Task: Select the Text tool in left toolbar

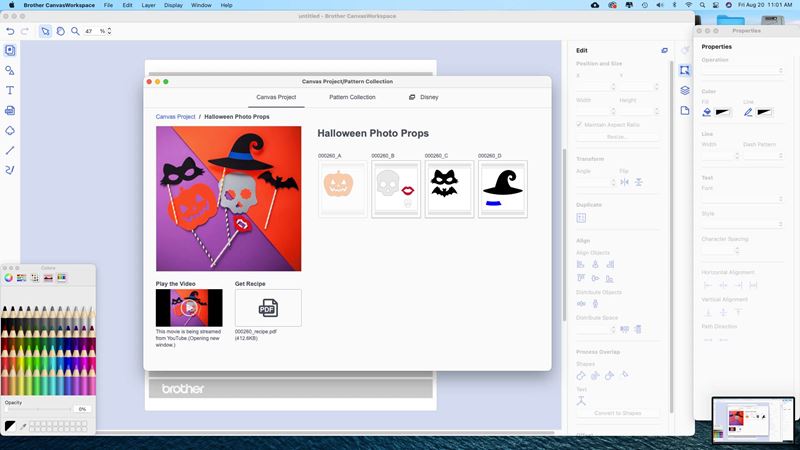Action: 10,90
